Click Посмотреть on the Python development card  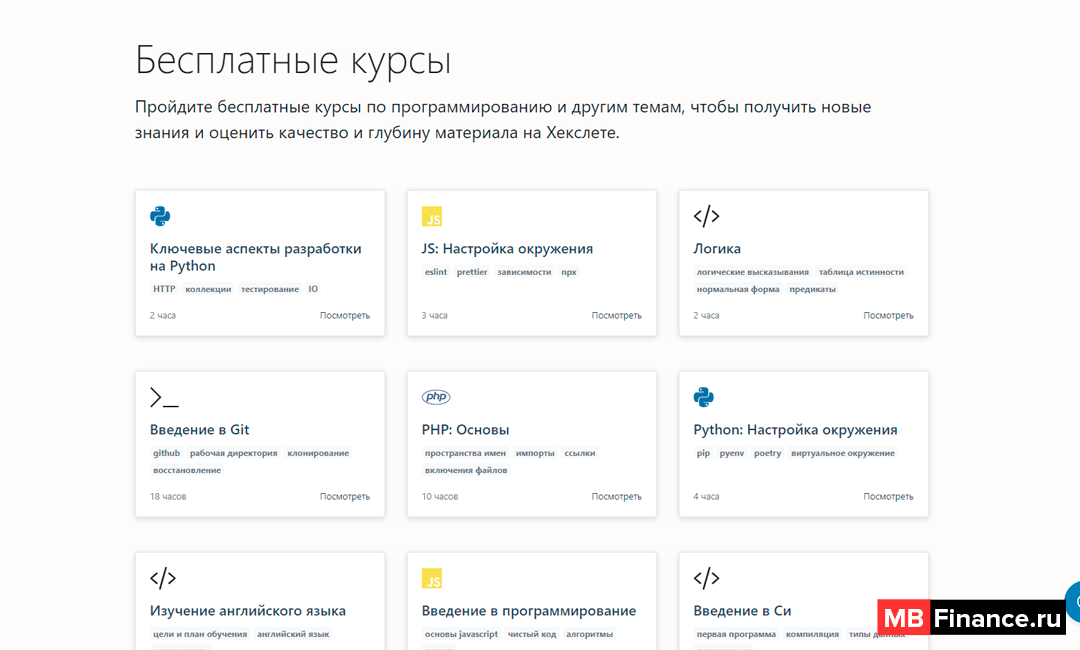[x=345, y=315]
